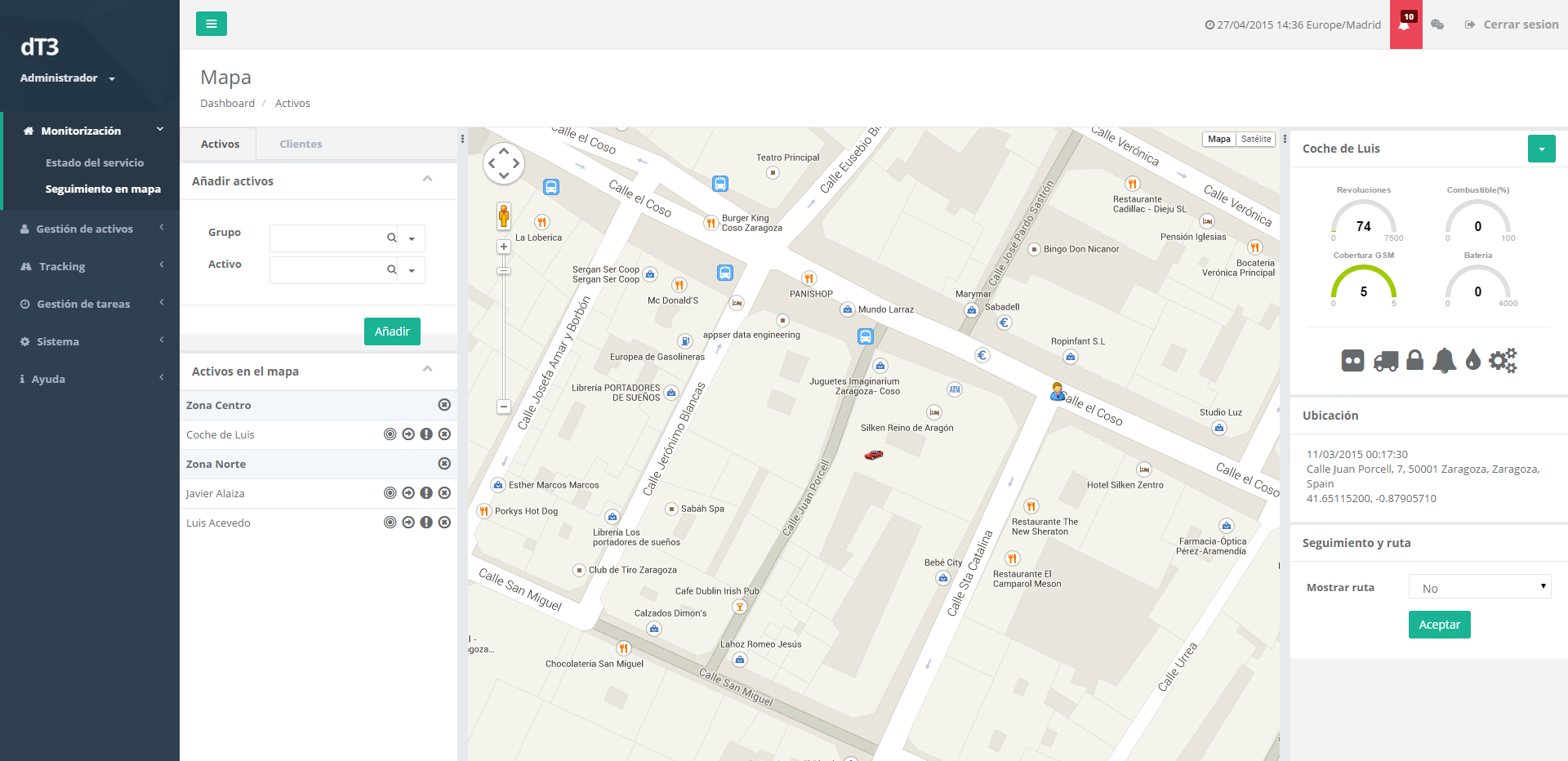Click the Aceptar button
1568x761 pixels.
(1439, 625)
